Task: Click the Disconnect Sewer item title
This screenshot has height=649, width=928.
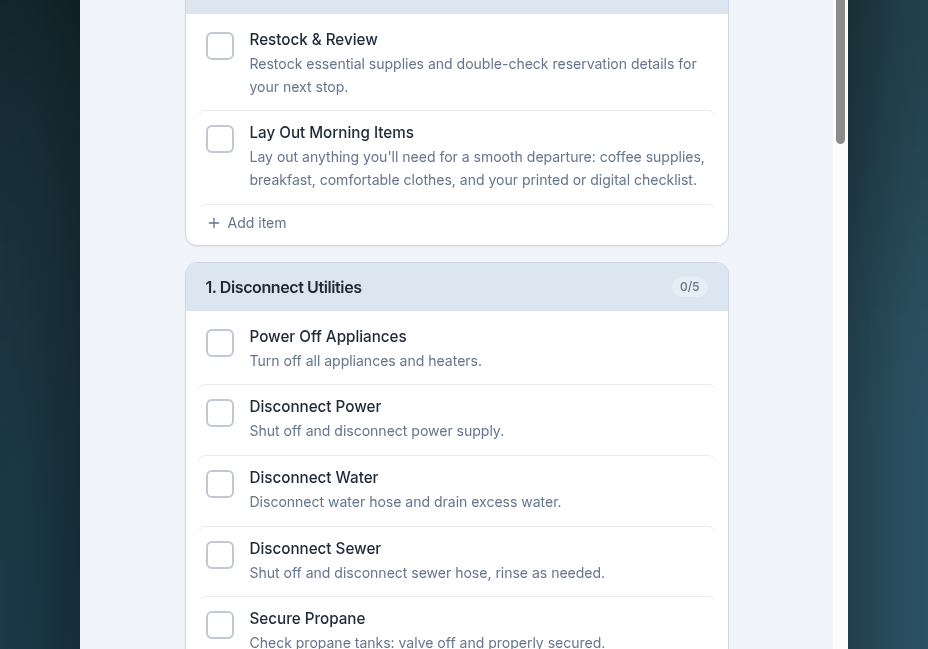Action: [315, 549]
